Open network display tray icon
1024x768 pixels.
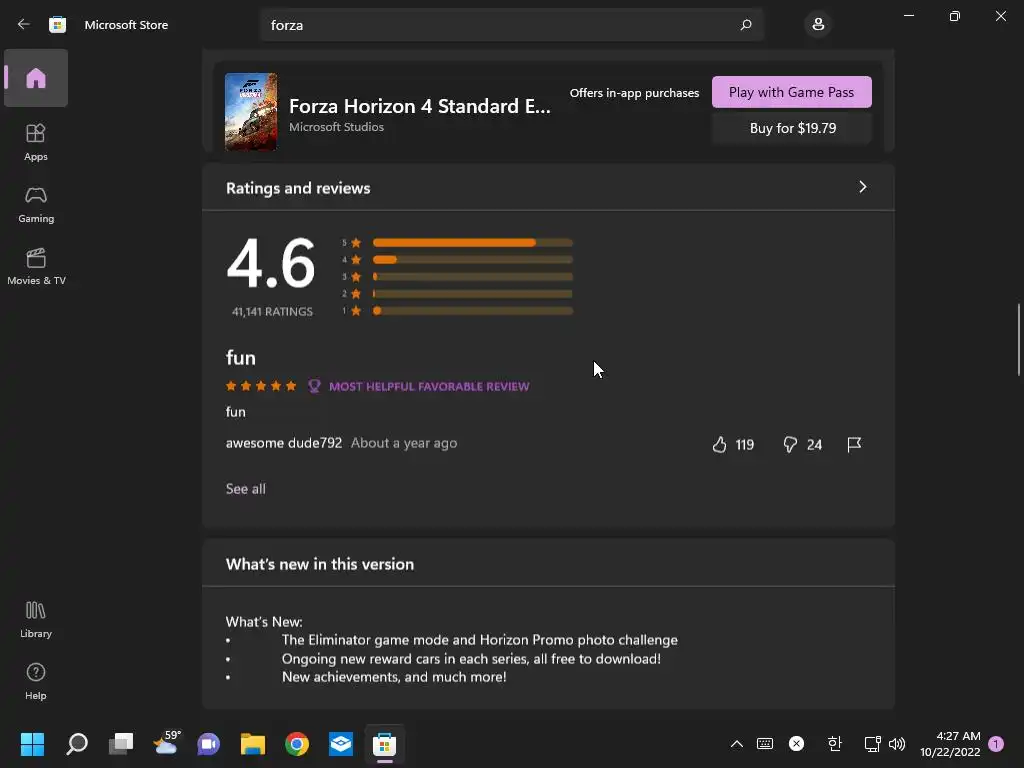872,744
